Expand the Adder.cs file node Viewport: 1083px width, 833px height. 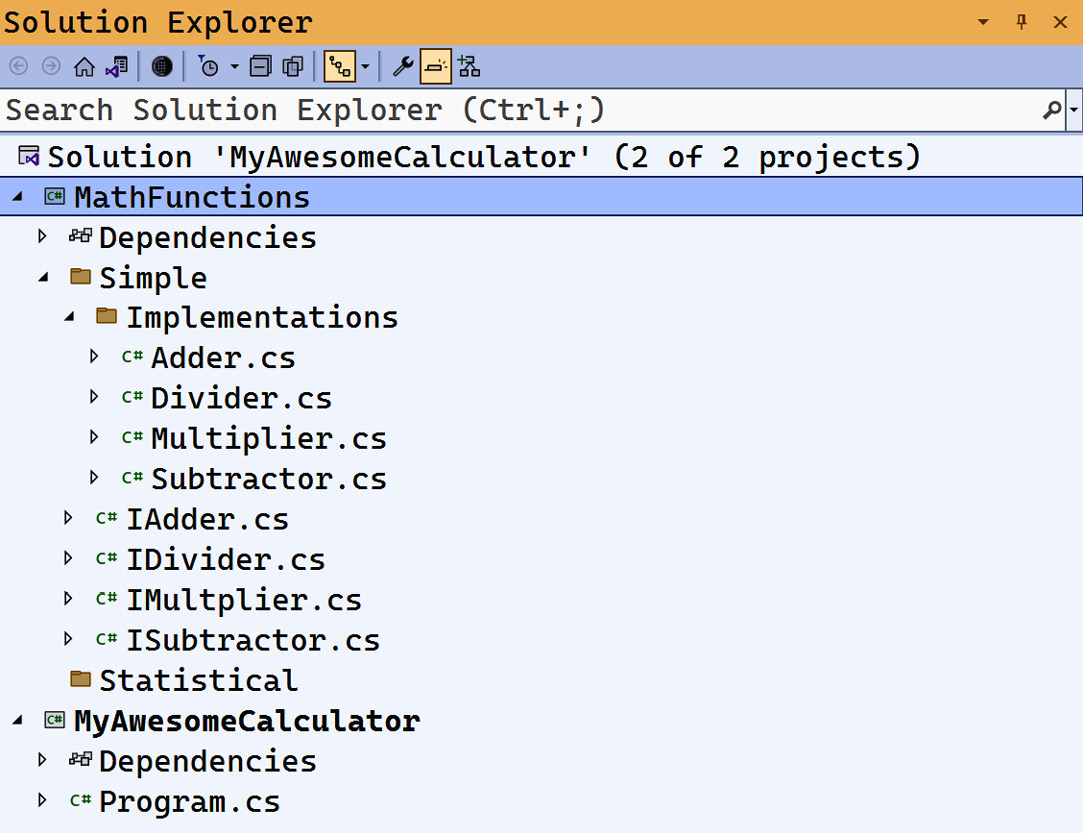95,357
